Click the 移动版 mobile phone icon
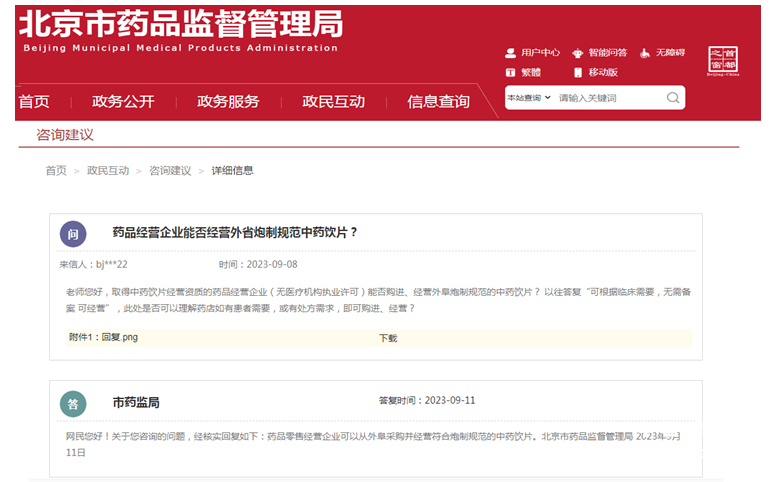Screen dimensions: 781x482 (x=578, y=73)
